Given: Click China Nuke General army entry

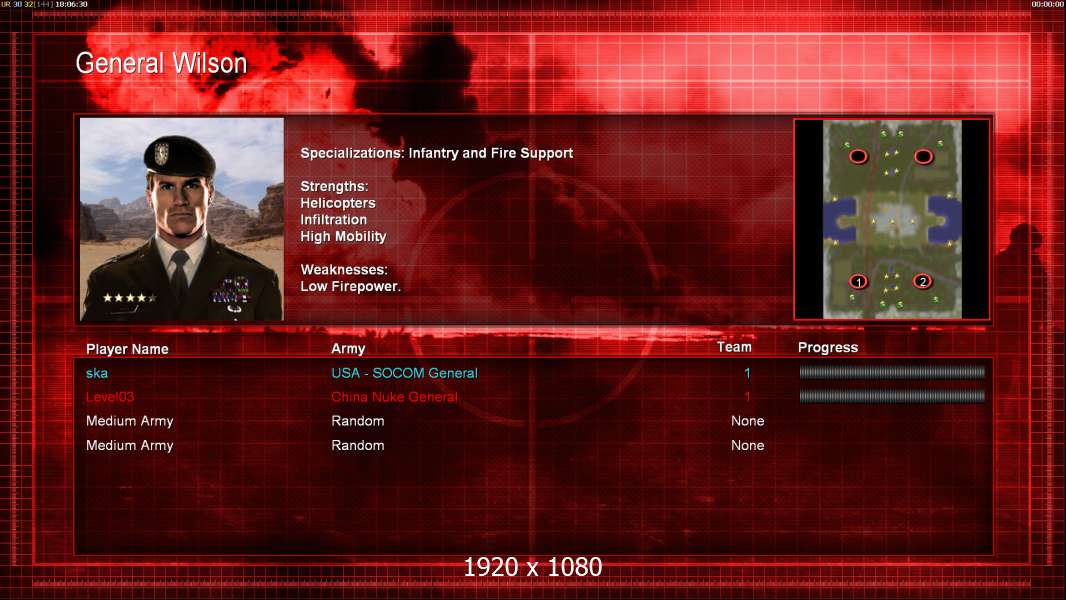Looking at the screenshot, I should 394,397.
